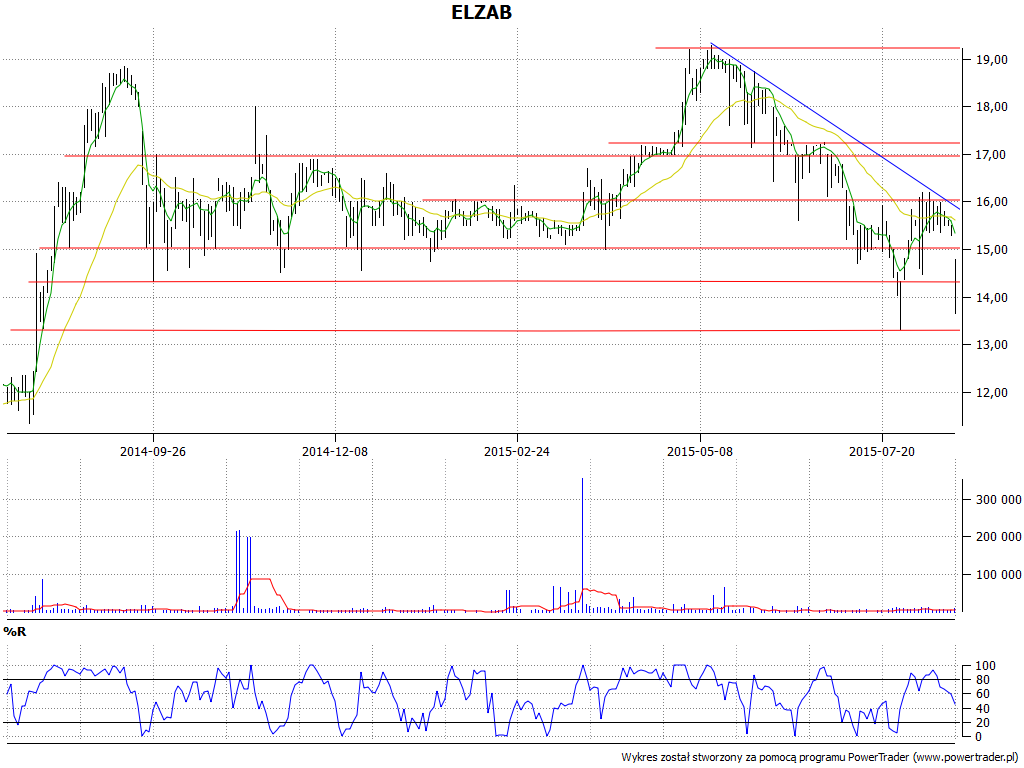Click the 17,00 price axis label
Screen dimensions: 1024x768
[991, 155]
